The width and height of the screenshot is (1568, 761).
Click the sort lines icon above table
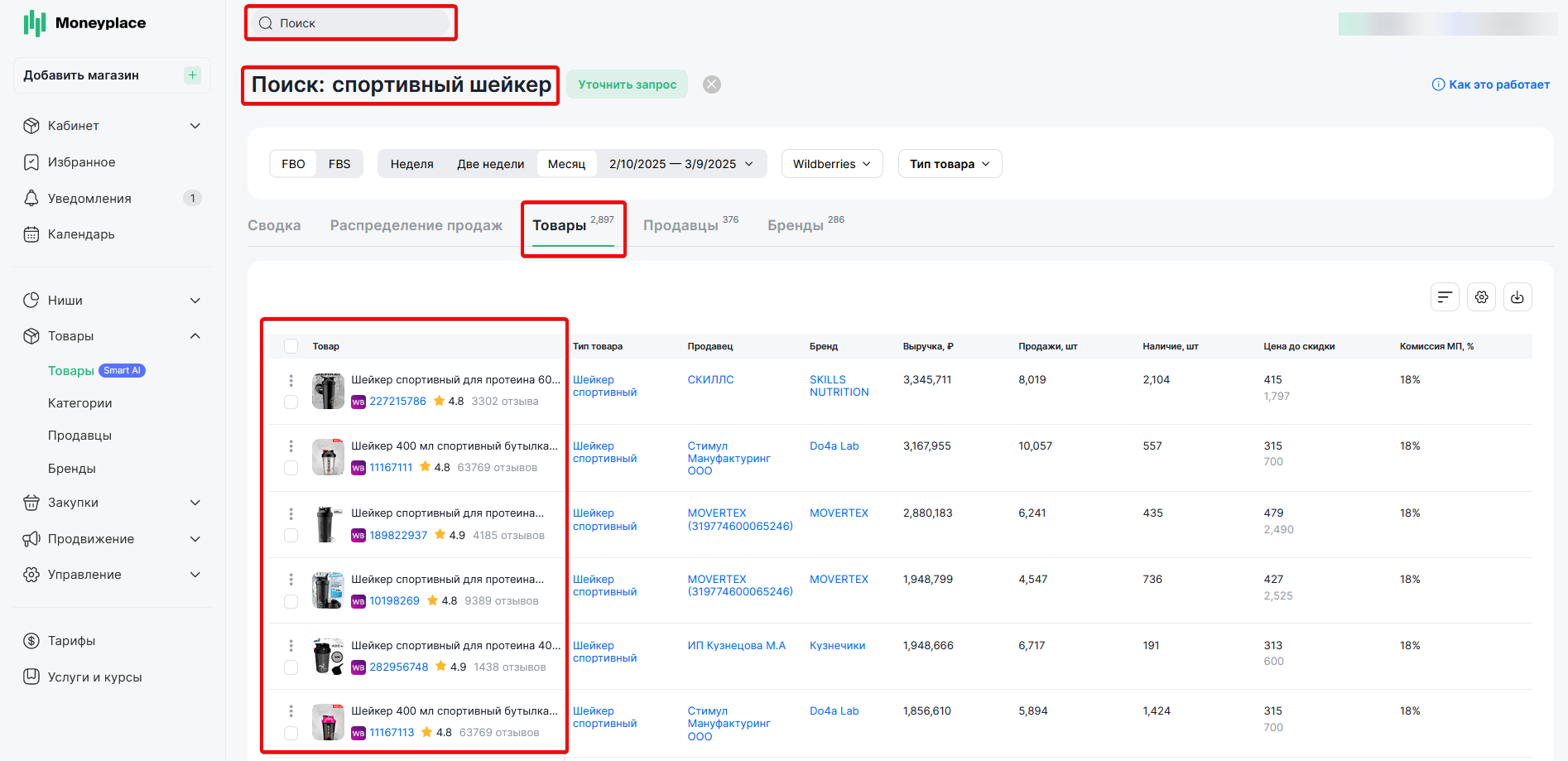pos(1445,297)
